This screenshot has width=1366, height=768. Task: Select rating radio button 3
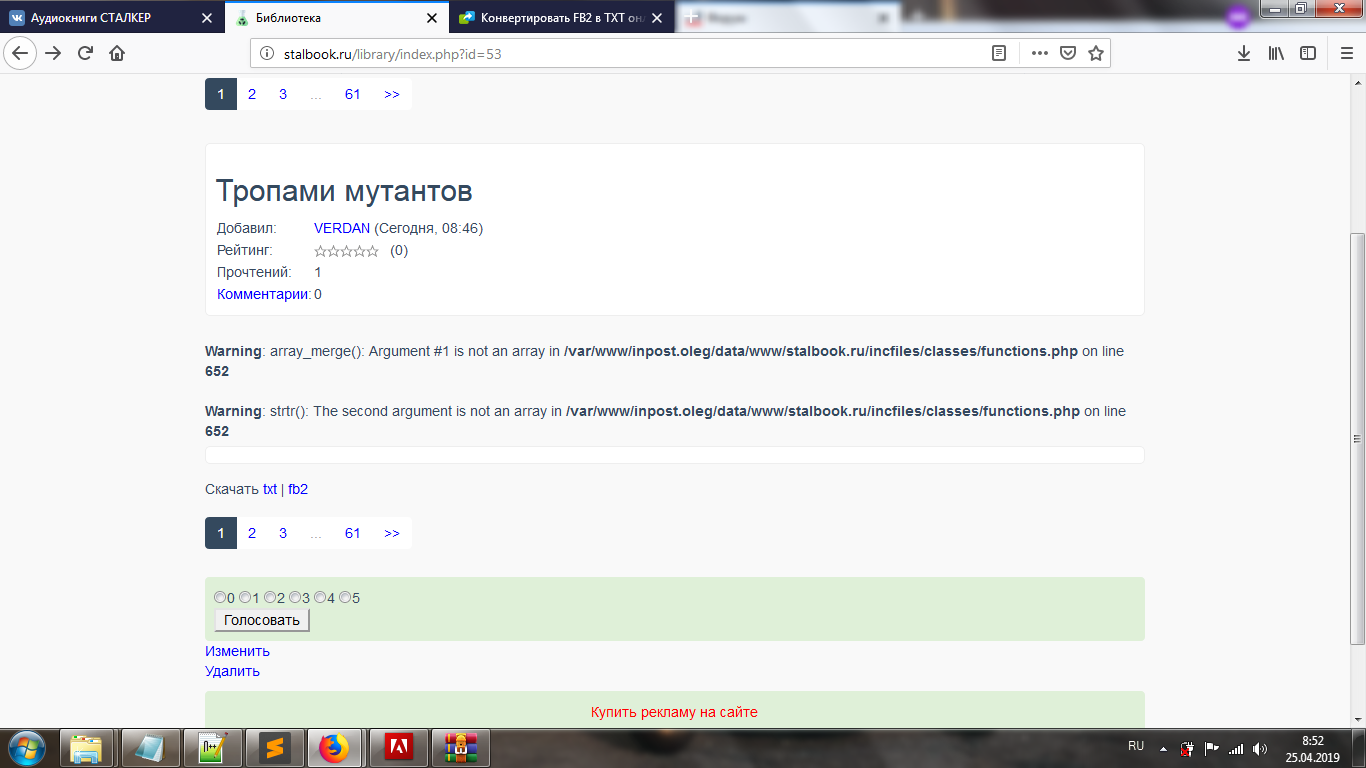pyautogui.click(x=295, y=598)
